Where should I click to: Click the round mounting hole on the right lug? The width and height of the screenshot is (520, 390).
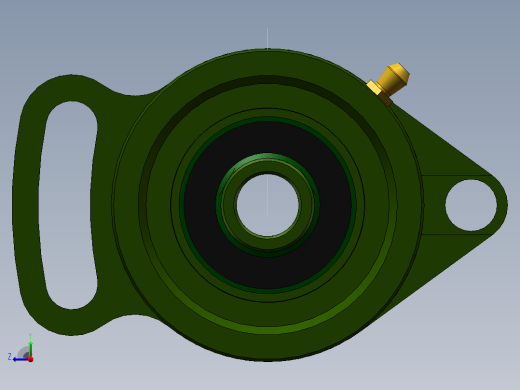pos(471,205)
